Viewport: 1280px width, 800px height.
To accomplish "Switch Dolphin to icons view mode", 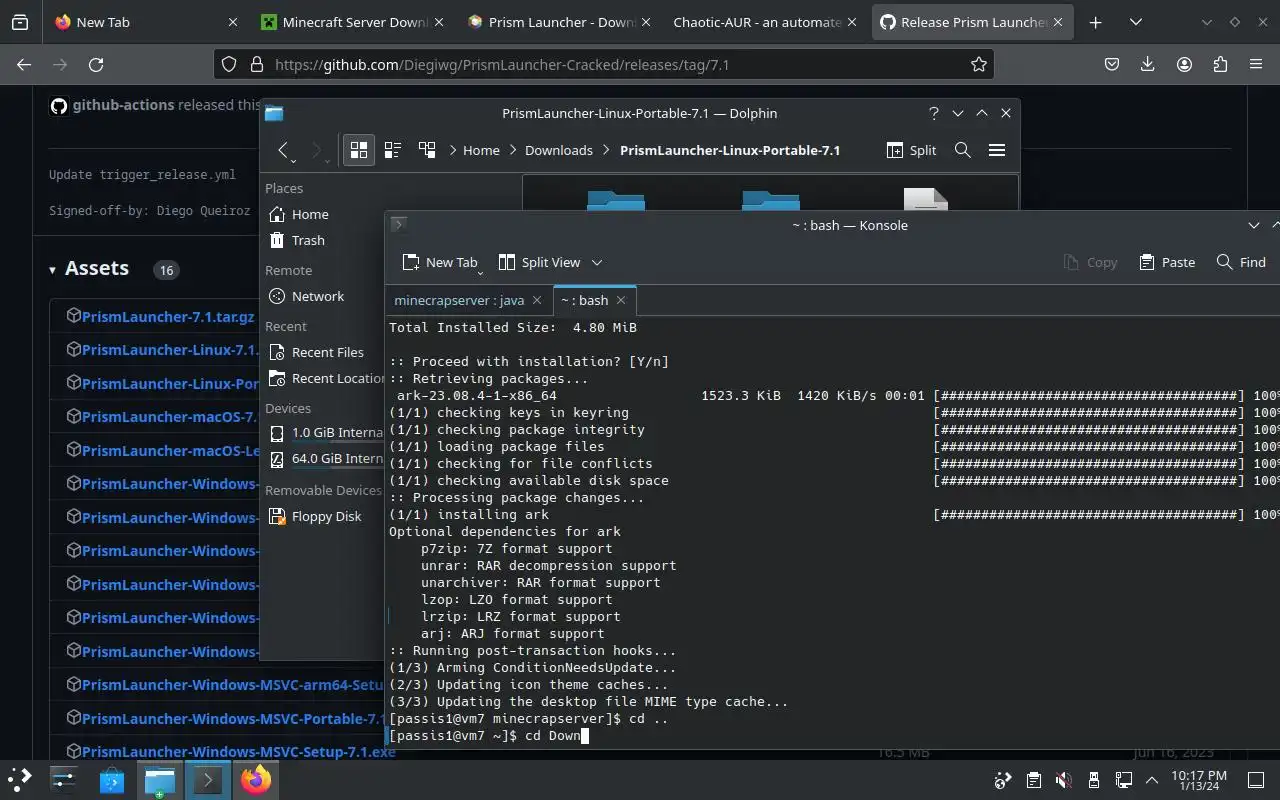I will (x=359, y=150).
